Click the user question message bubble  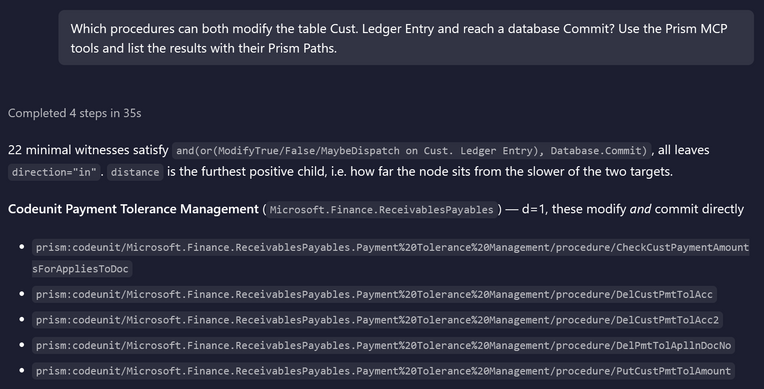pyautogui.click(x=406, y=38)
